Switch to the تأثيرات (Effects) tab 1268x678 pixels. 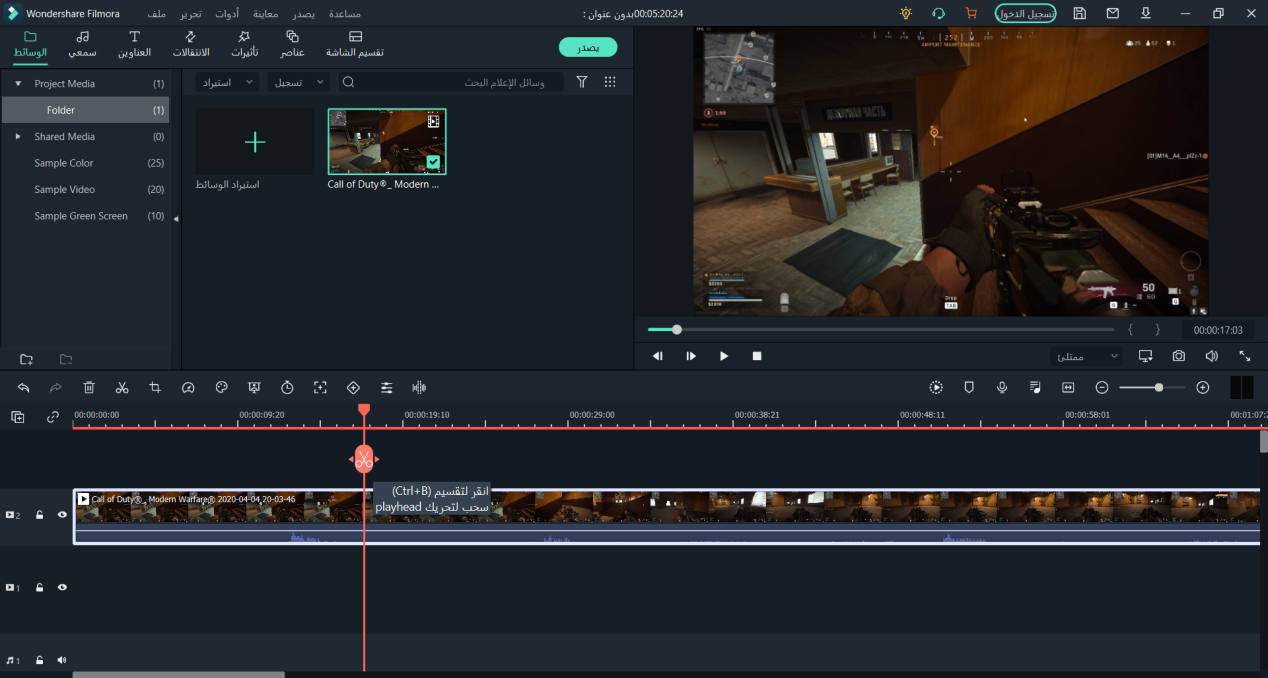coord(245,44)
